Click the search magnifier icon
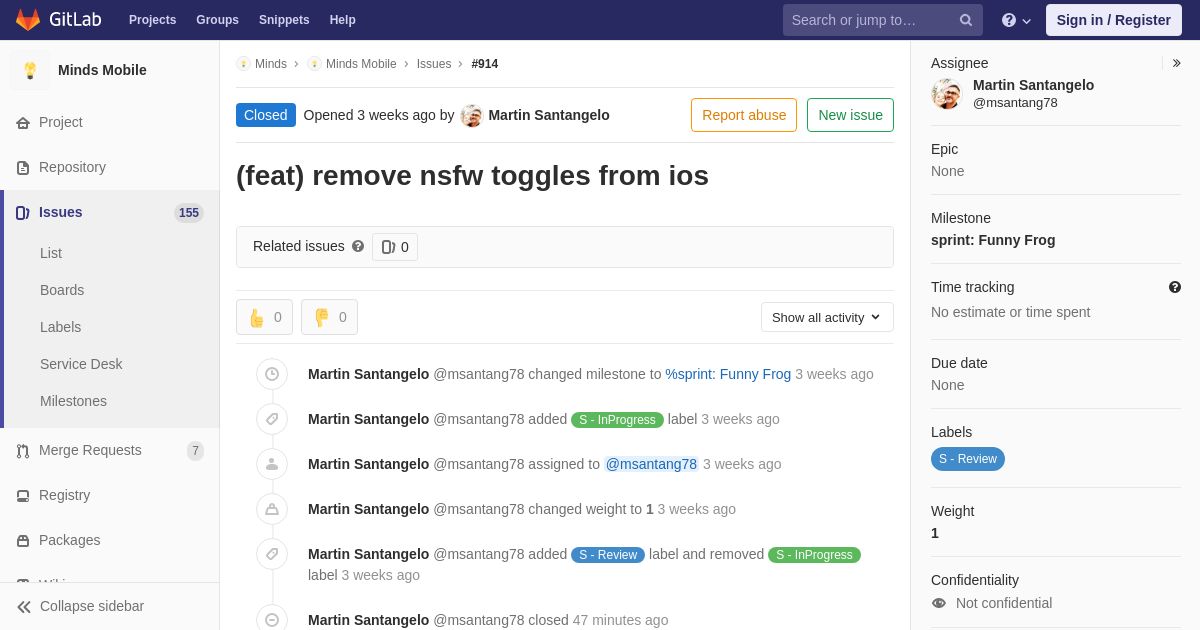The height and width of the screenshot is (630, 1200). coord(966,20)
